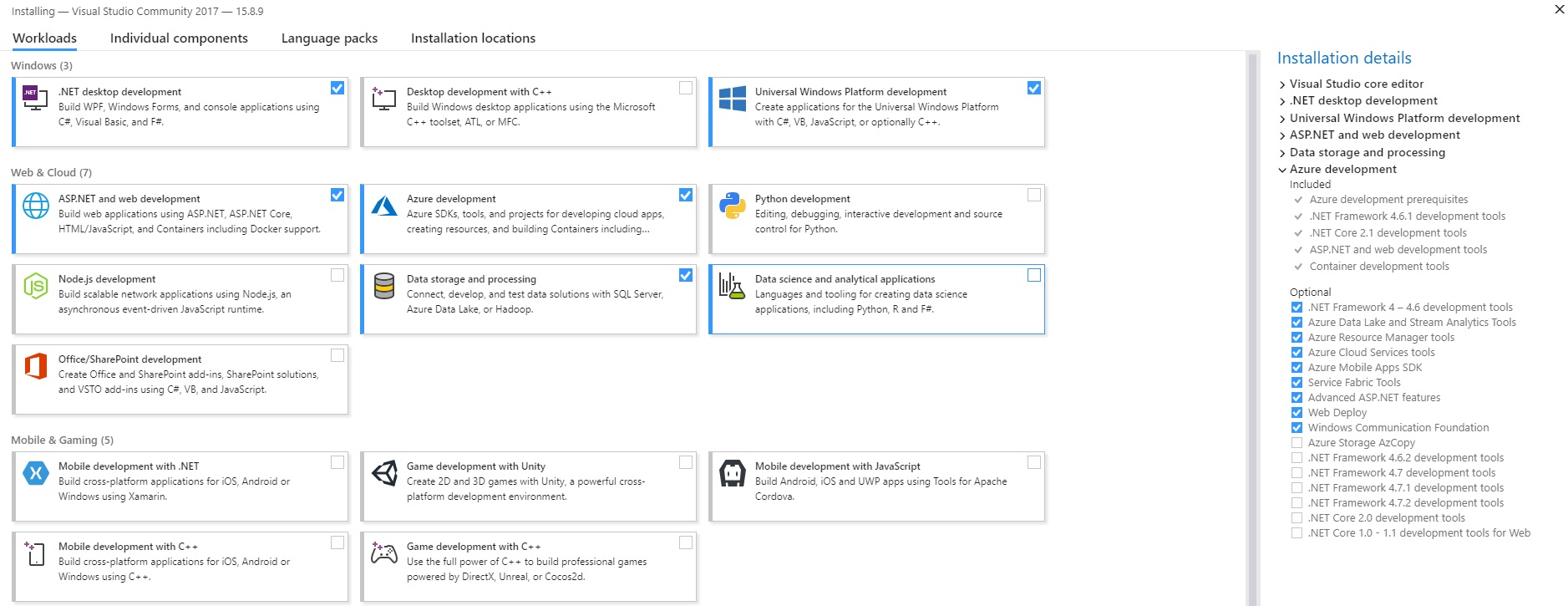Close the installer window
The image size is (1568, 606).
(x=1559, y=10)
